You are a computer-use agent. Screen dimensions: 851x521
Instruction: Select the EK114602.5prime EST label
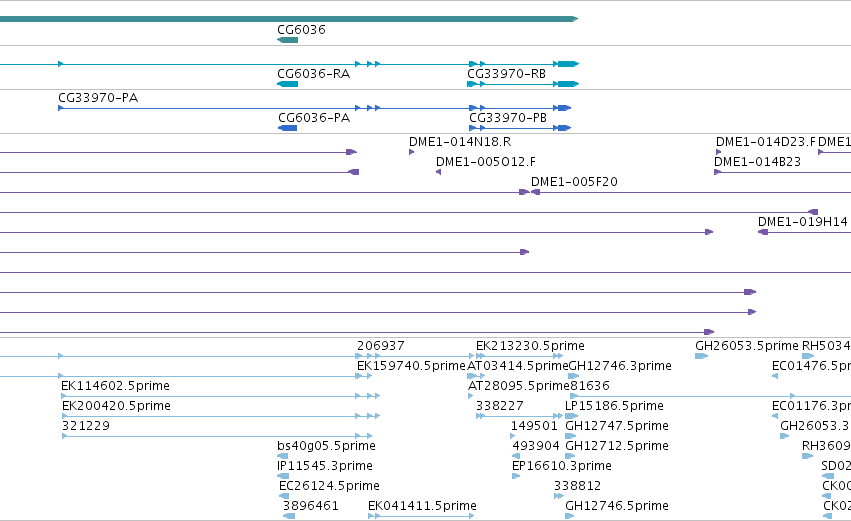click(116, 386)
